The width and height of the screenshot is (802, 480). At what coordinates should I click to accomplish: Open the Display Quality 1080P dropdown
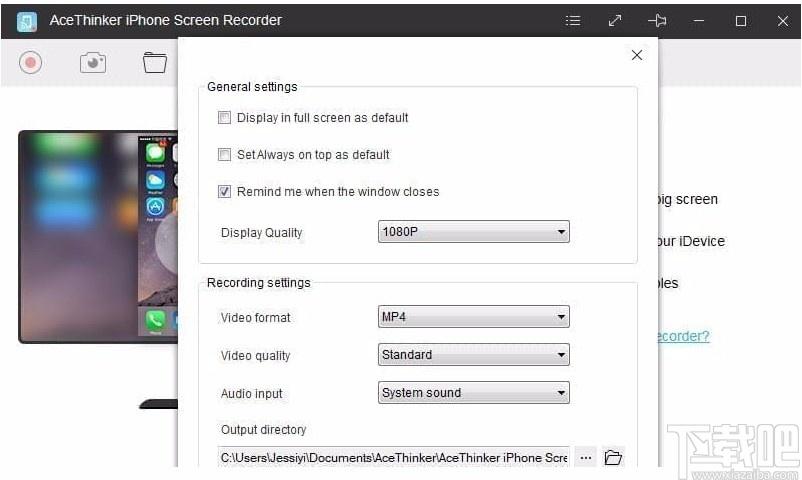(474, 232)
